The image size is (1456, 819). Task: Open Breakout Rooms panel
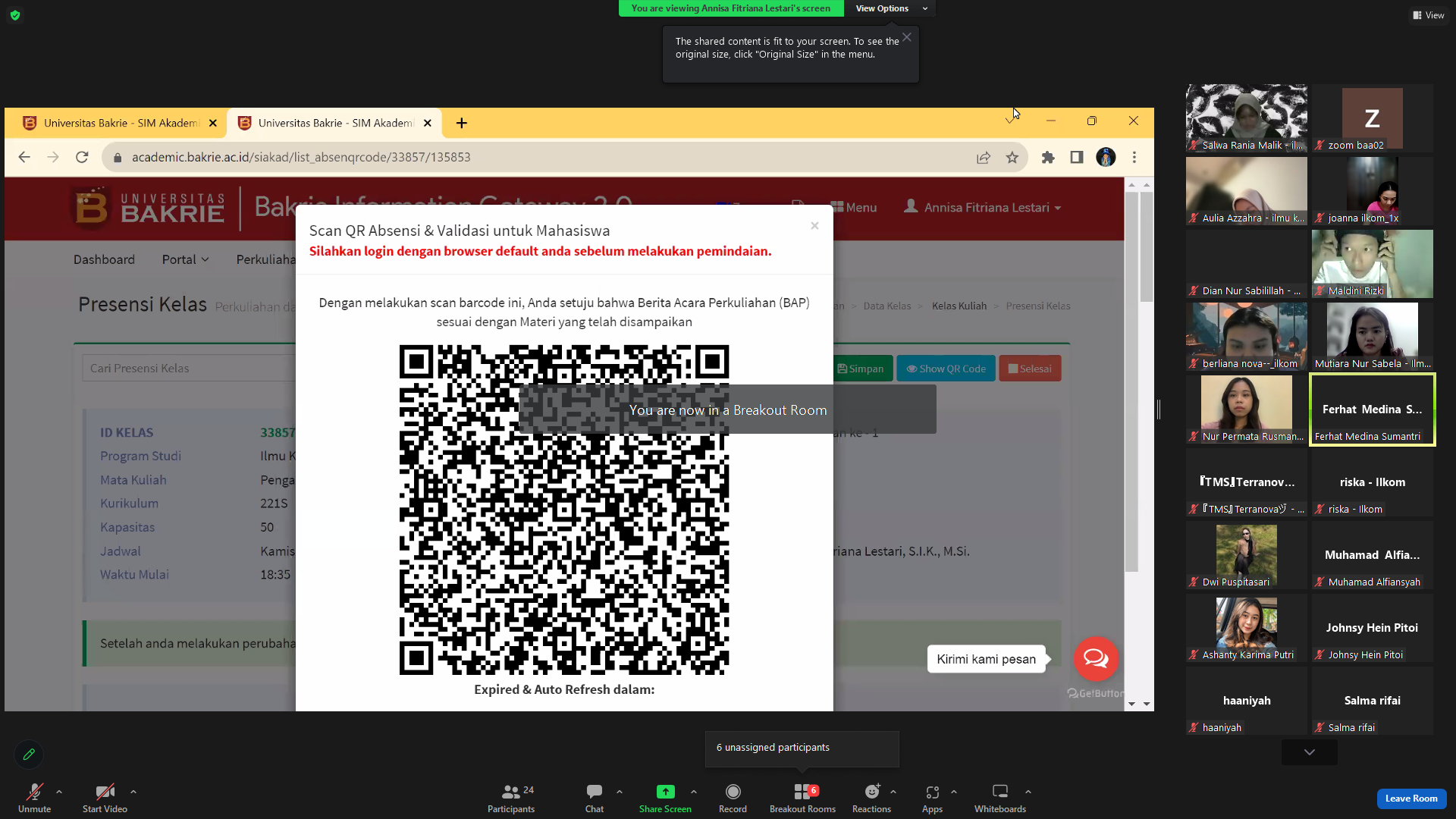pos(802,798)
